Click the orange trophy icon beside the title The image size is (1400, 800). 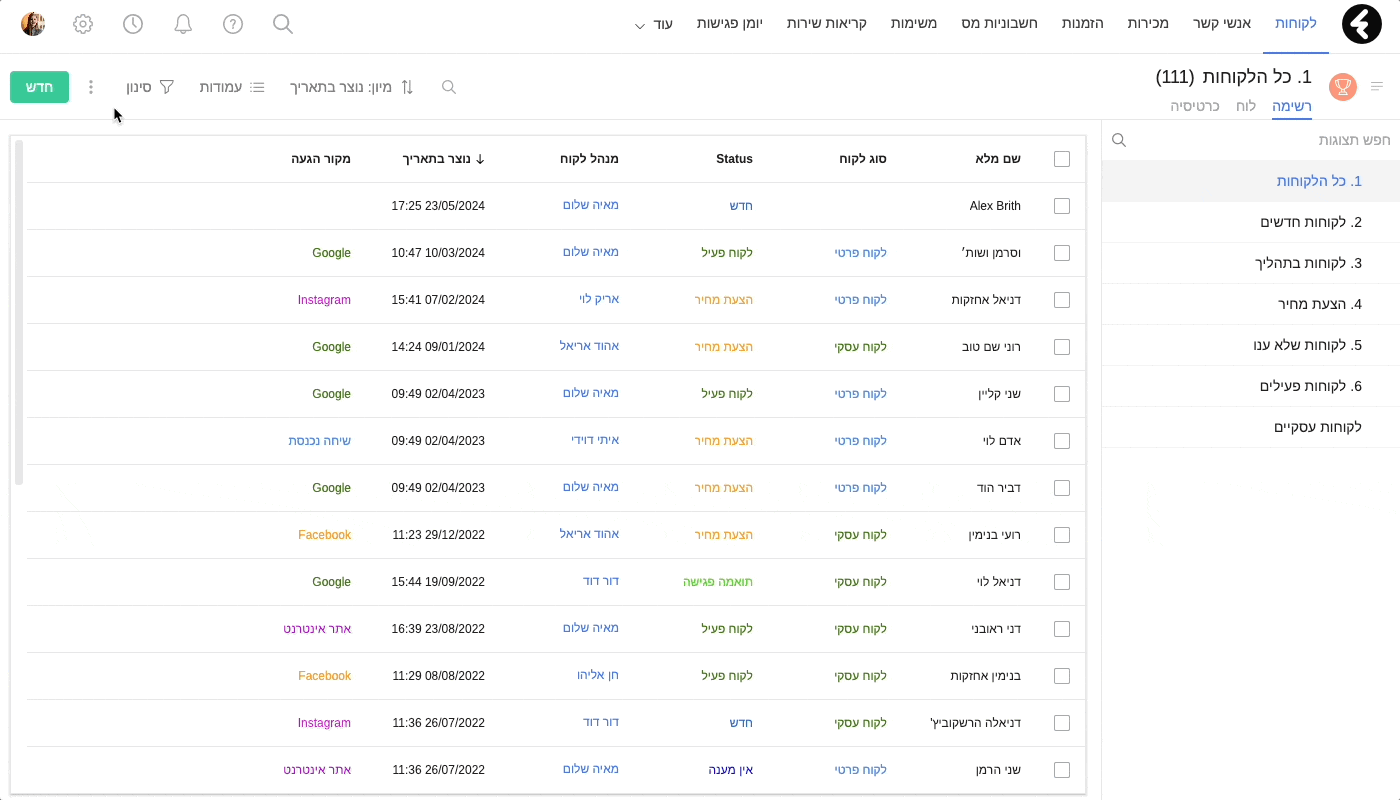click(x=1342, y=87)
